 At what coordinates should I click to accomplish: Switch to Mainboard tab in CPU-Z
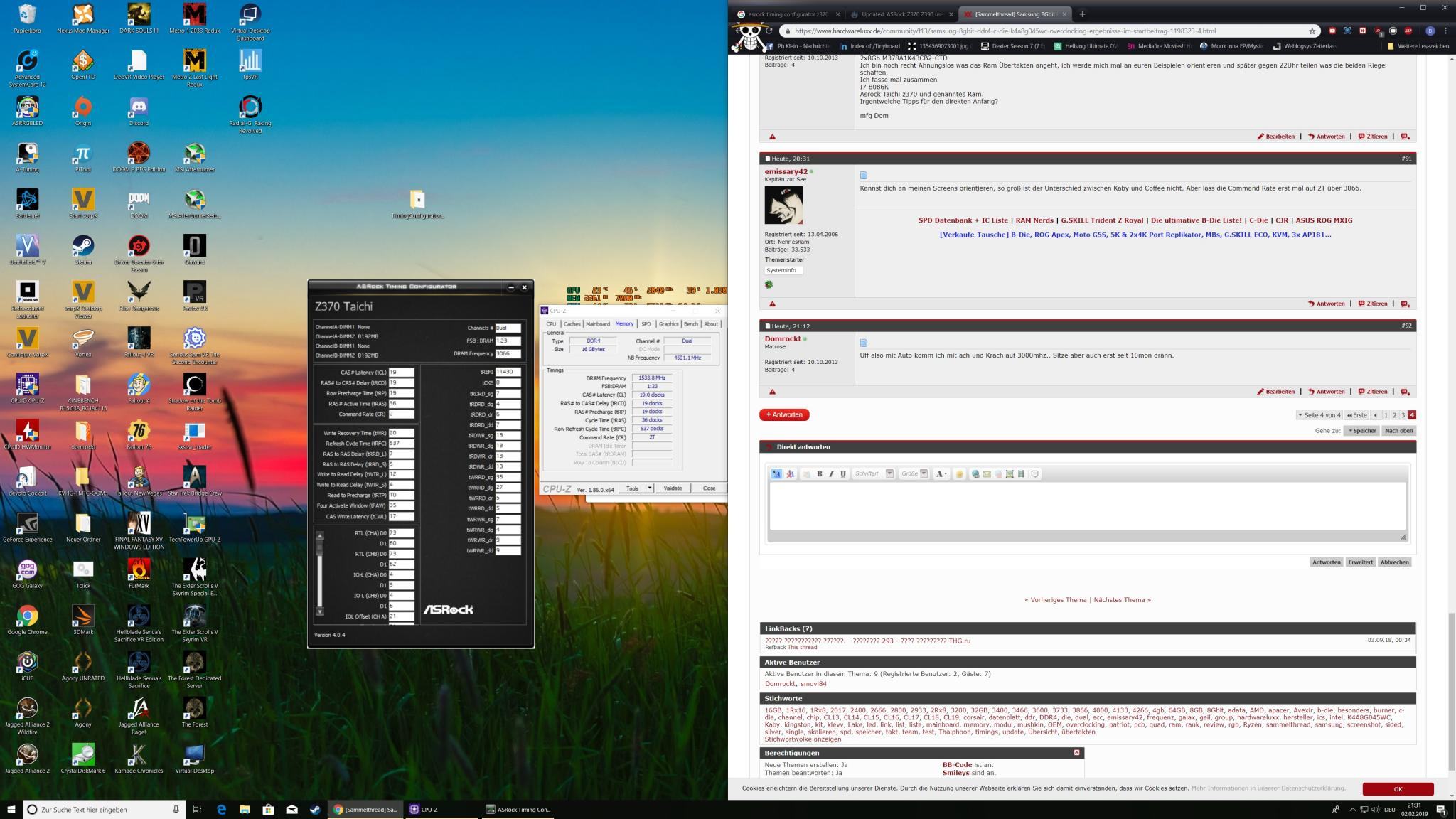click(598, 324)
